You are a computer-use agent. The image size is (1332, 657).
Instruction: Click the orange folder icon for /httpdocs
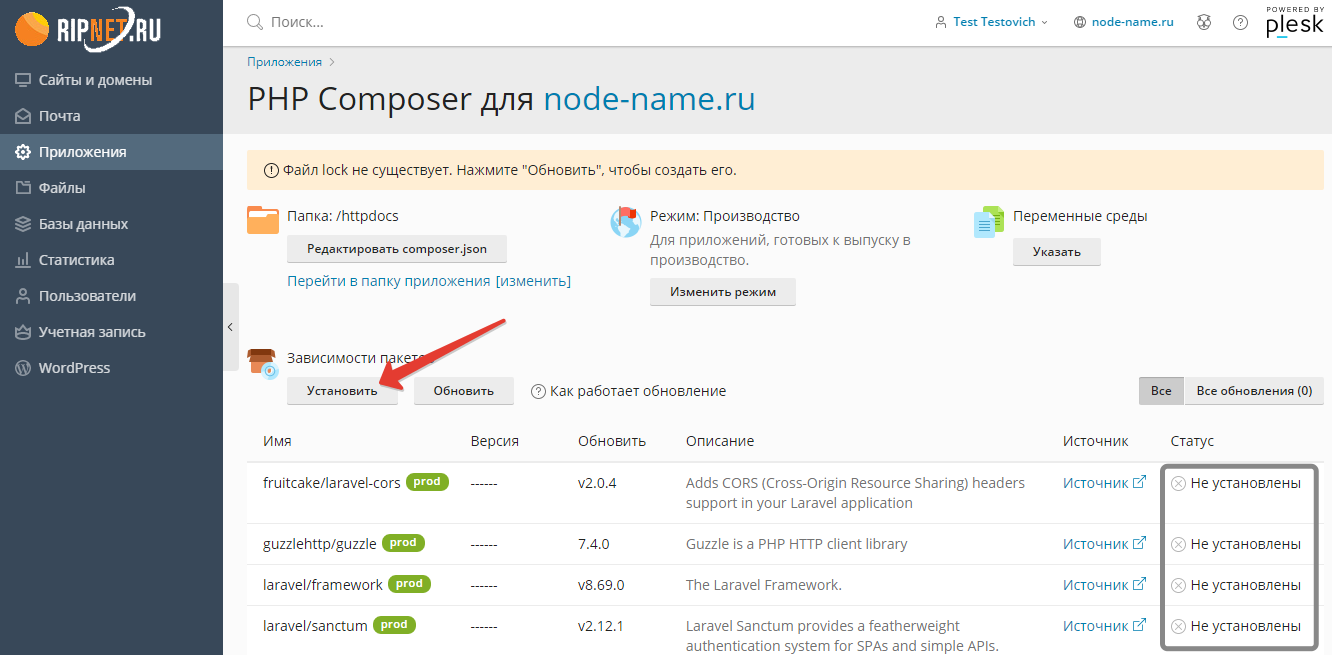(x=263, y=220)
